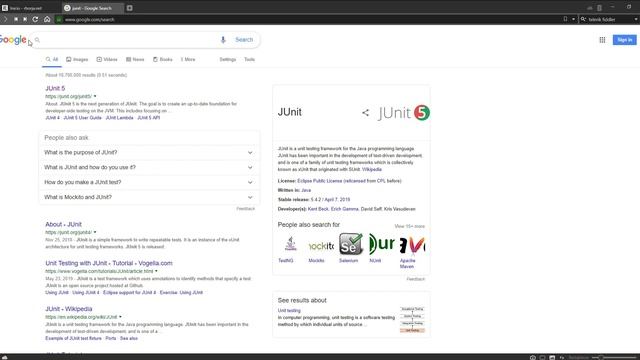The image size is (640, 360).
Task: Open dropdown arrow next to bookmark icon
Action: tap(573, 19)
